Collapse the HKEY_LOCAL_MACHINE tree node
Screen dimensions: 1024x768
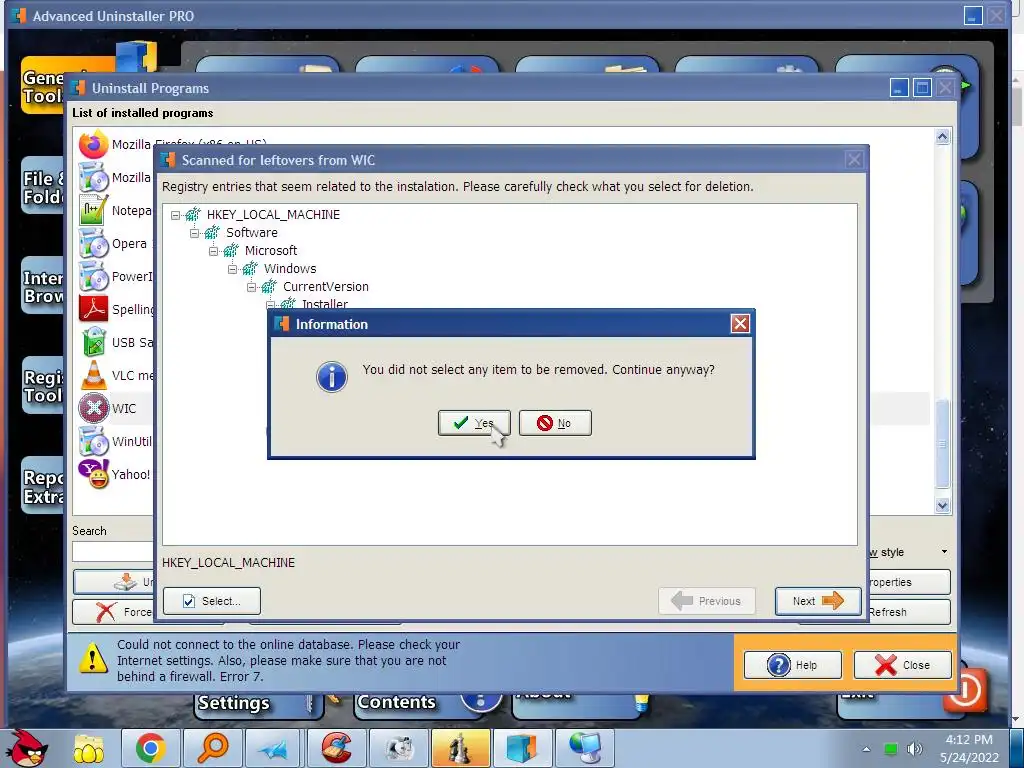point(175,215)
